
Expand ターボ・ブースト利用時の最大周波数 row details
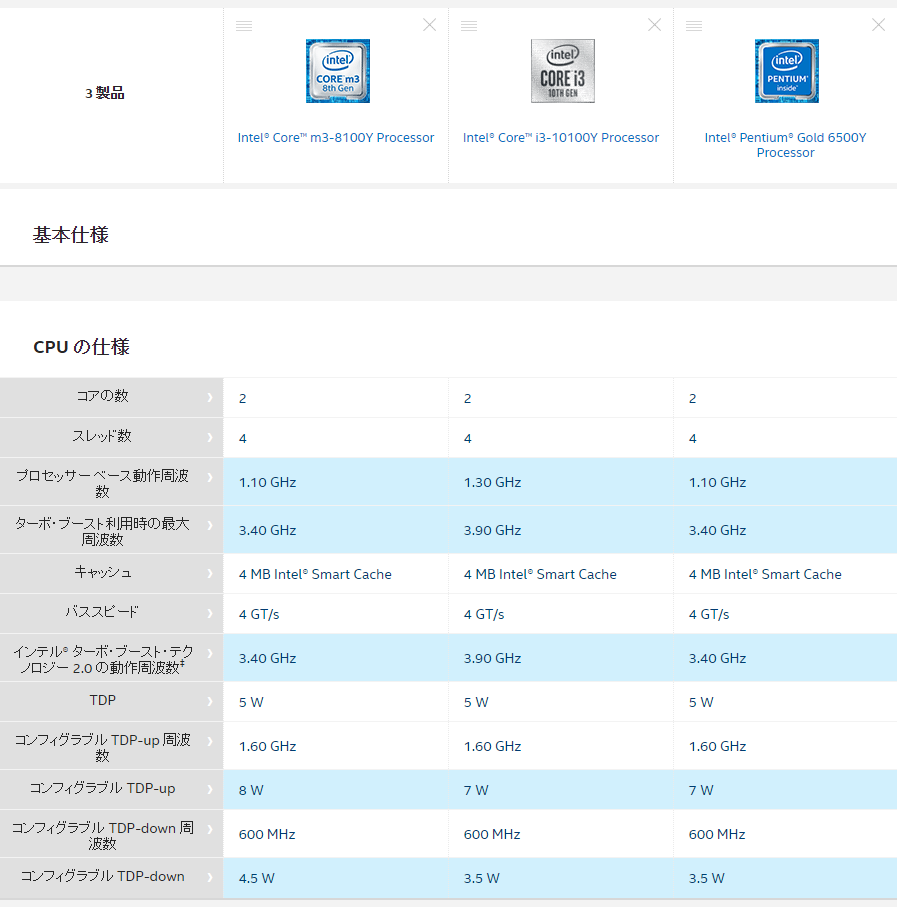point(210,526)
